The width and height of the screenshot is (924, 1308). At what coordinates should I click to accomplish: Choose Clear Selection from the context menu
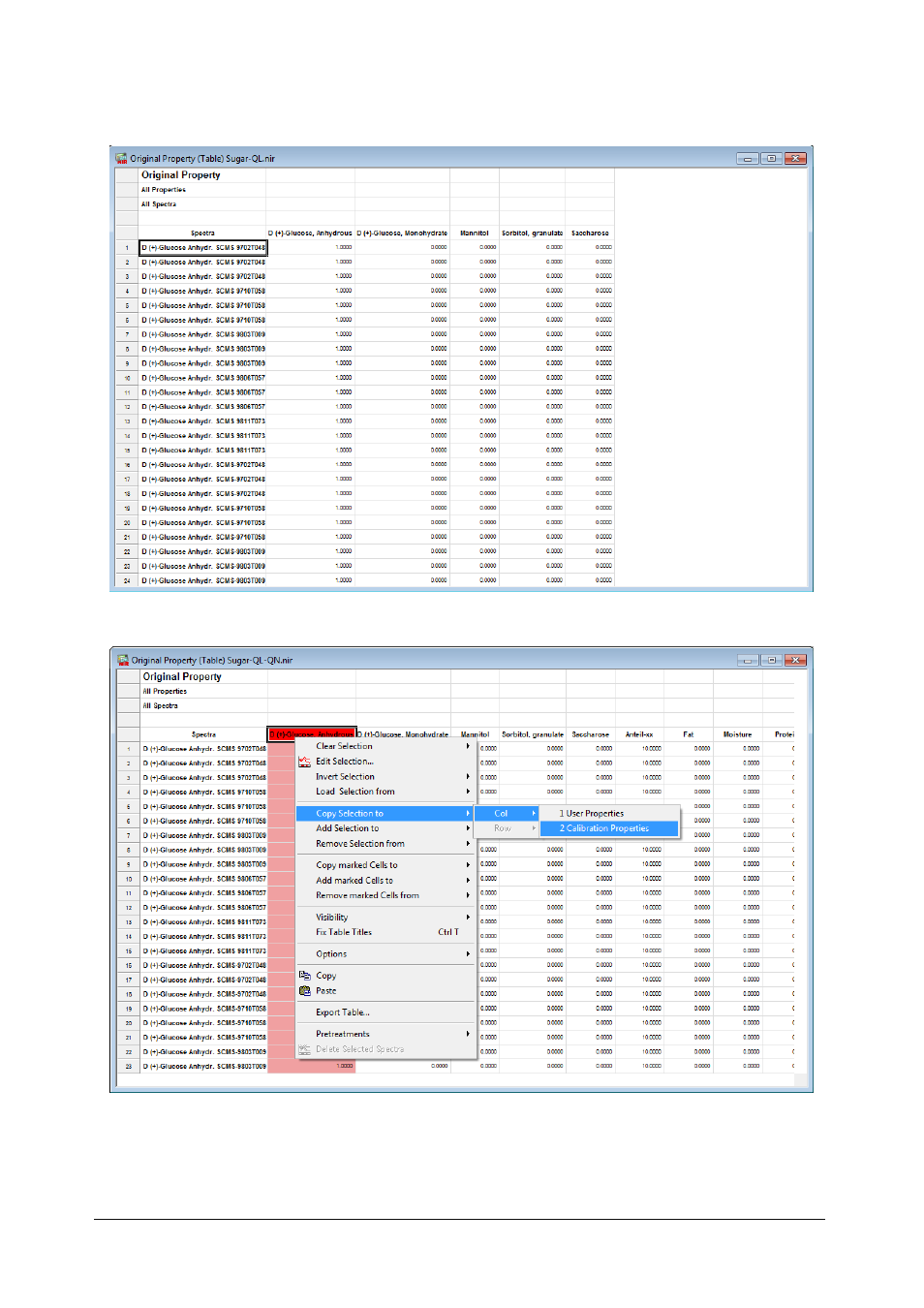pyautogui.click(x=386, y=746)
